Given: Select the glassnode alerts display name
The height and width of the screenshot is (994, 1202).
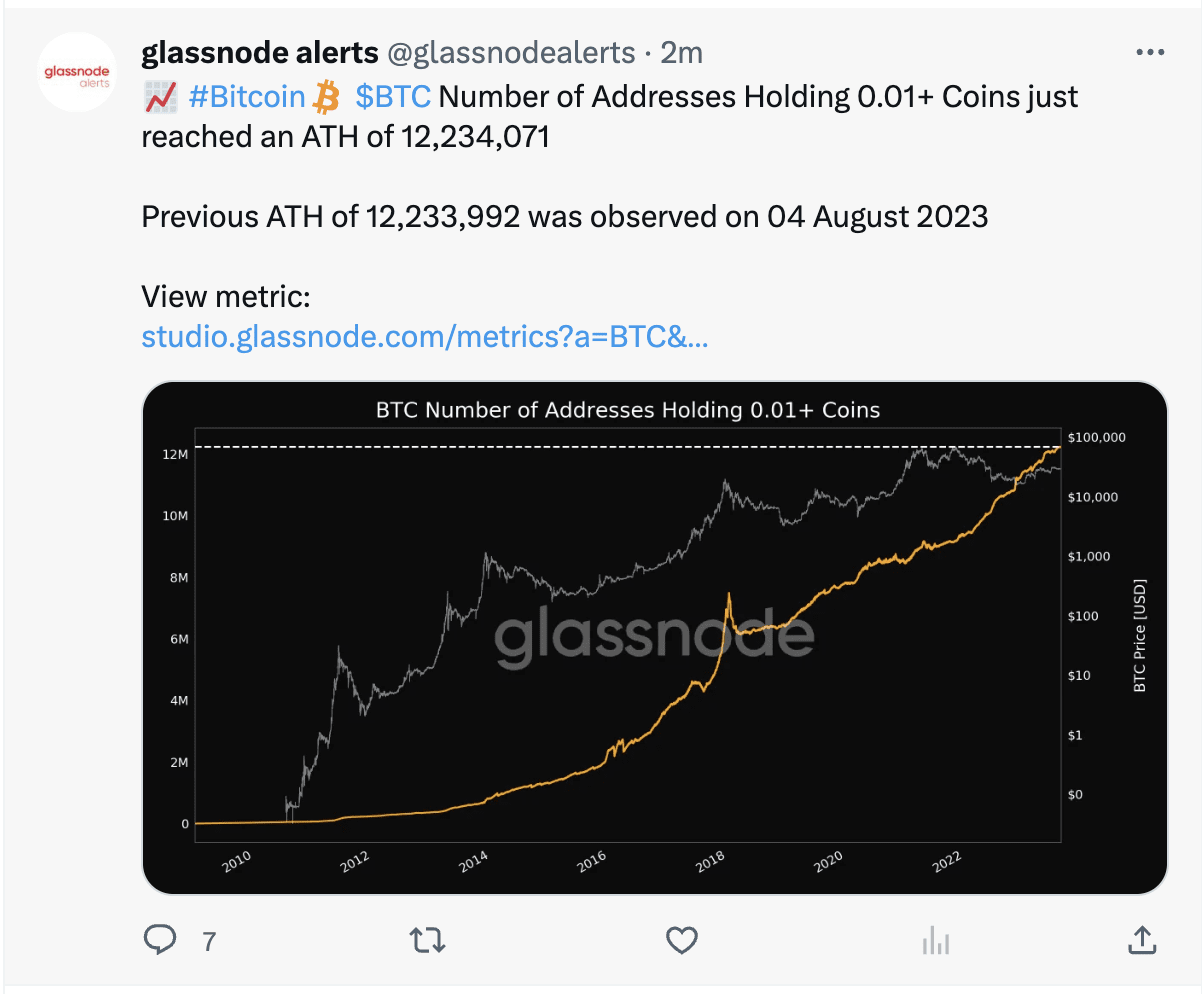Looking at the screenshot, I should point(259,52).
